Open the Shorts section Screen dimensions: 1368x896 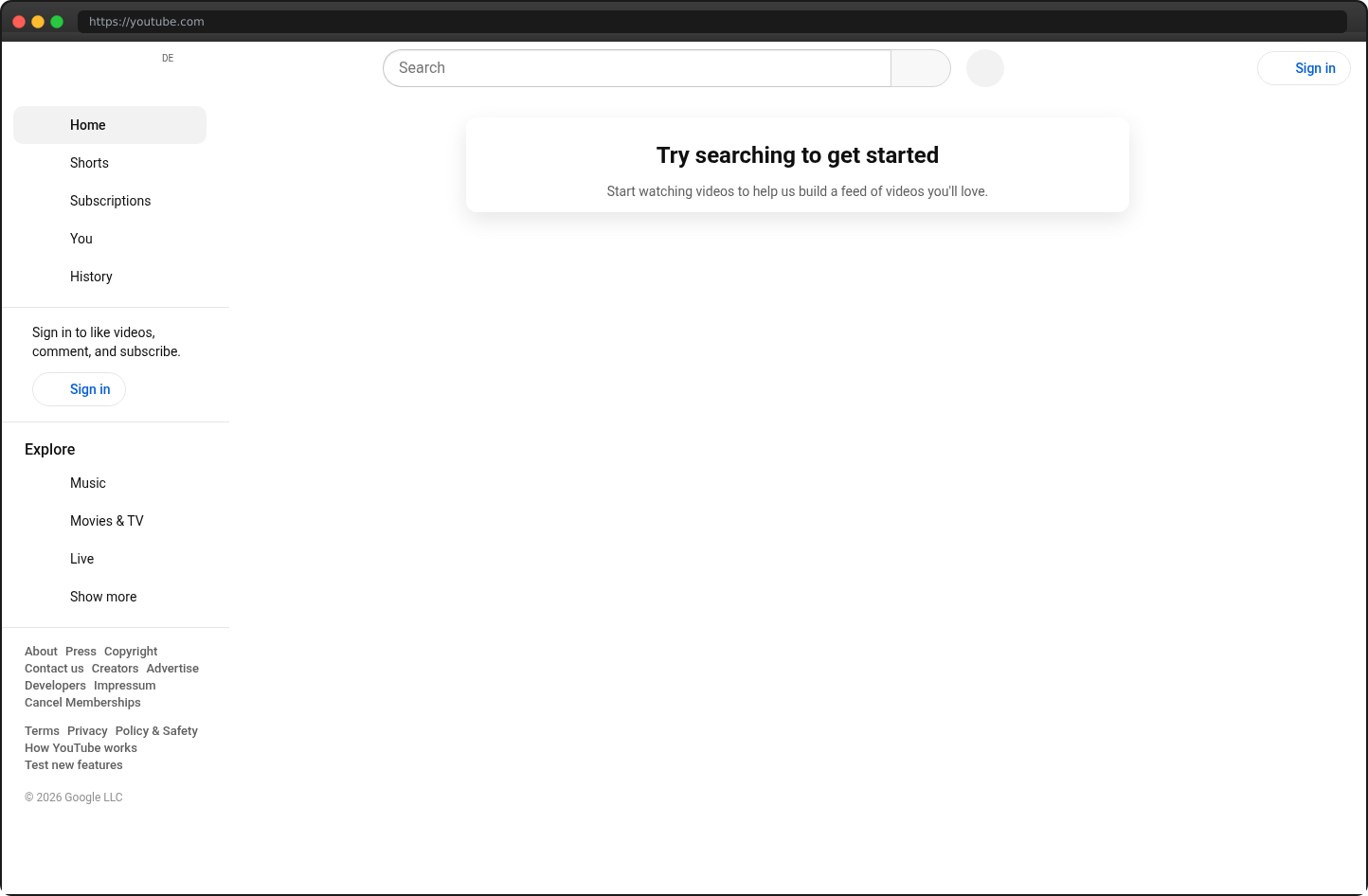coord(89,162)
